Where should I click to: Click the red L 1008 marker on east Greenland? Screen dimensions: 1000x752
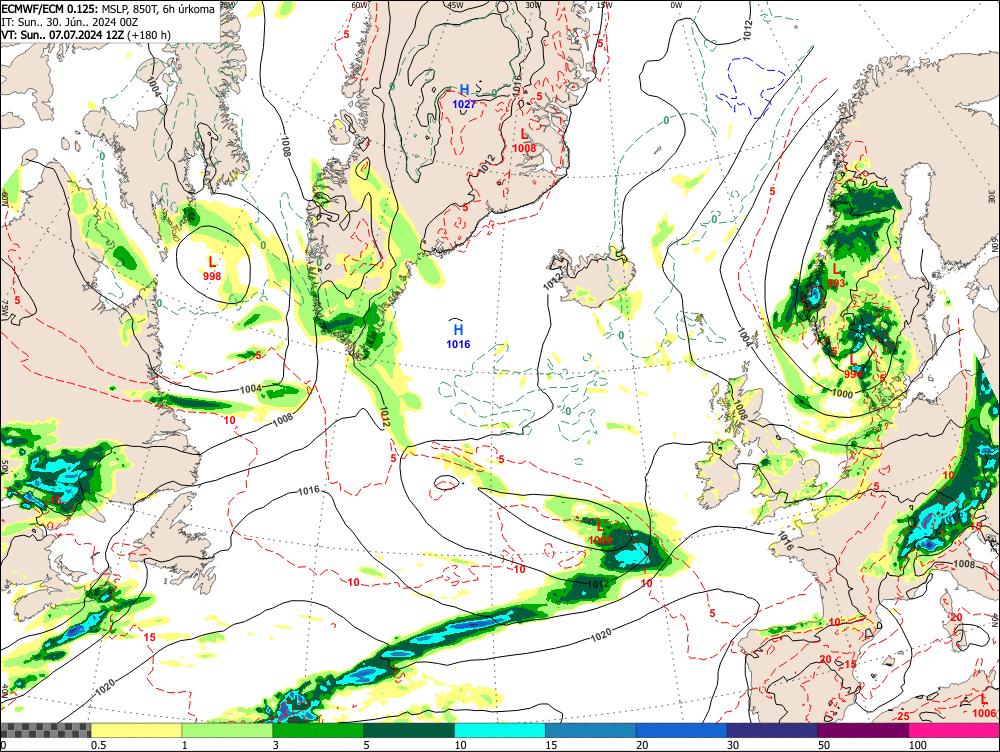[524, 140]
